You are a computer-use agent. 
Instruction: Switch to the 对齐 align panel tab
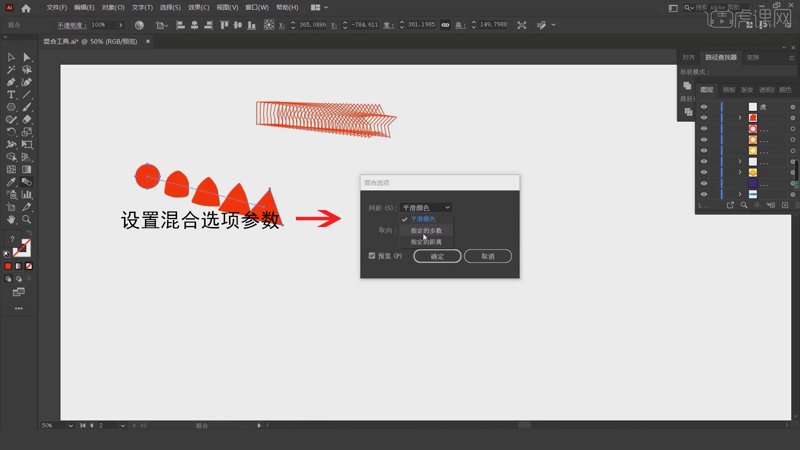689,57
